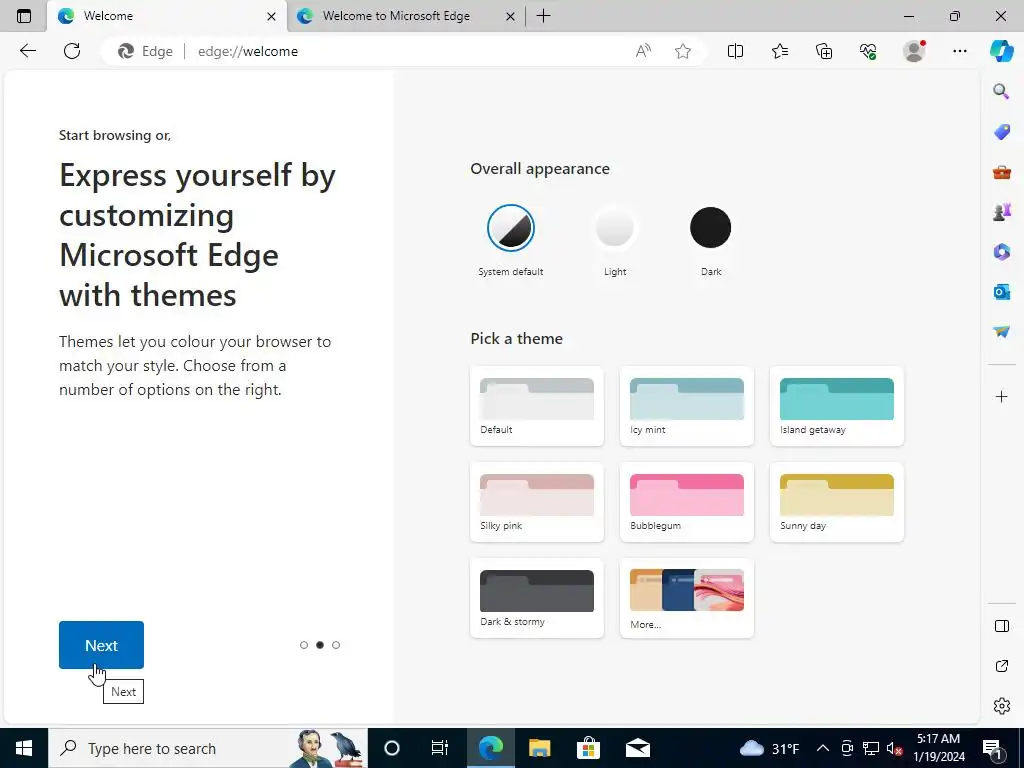The image size is (1024, 768).
Task: Open Microsoft Store from taskbar
Action: pos(588,748)
